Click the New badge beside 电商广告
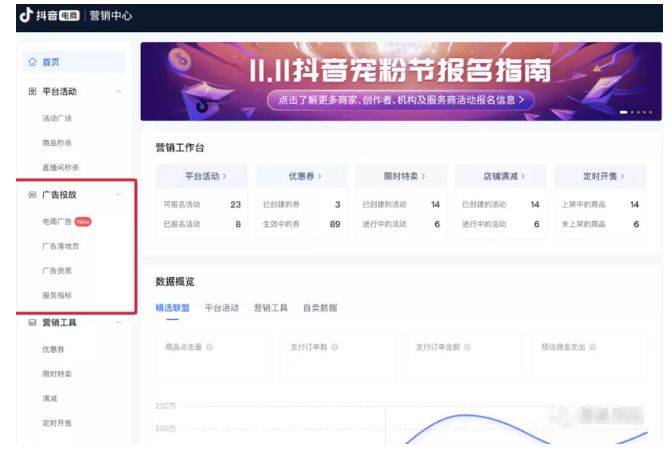 (x=83, y=222)
